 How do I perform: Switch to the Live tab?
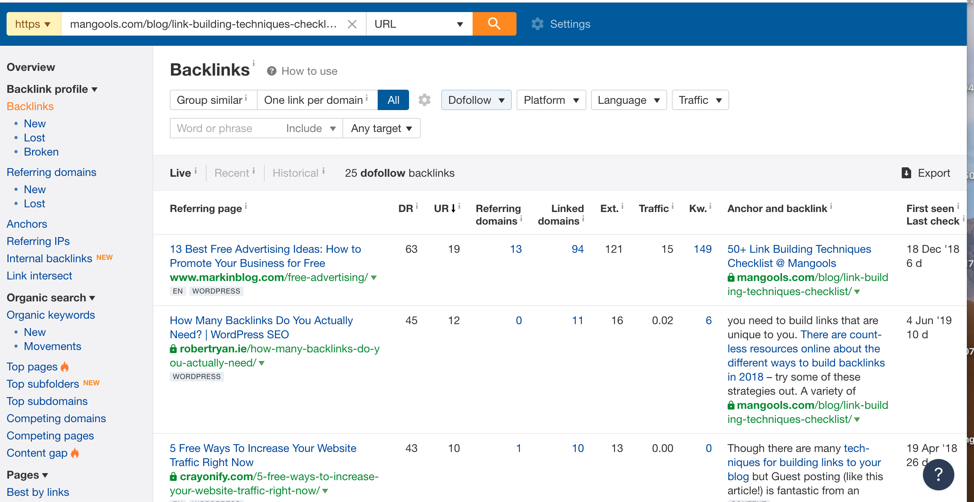click(x=180, y=173)
